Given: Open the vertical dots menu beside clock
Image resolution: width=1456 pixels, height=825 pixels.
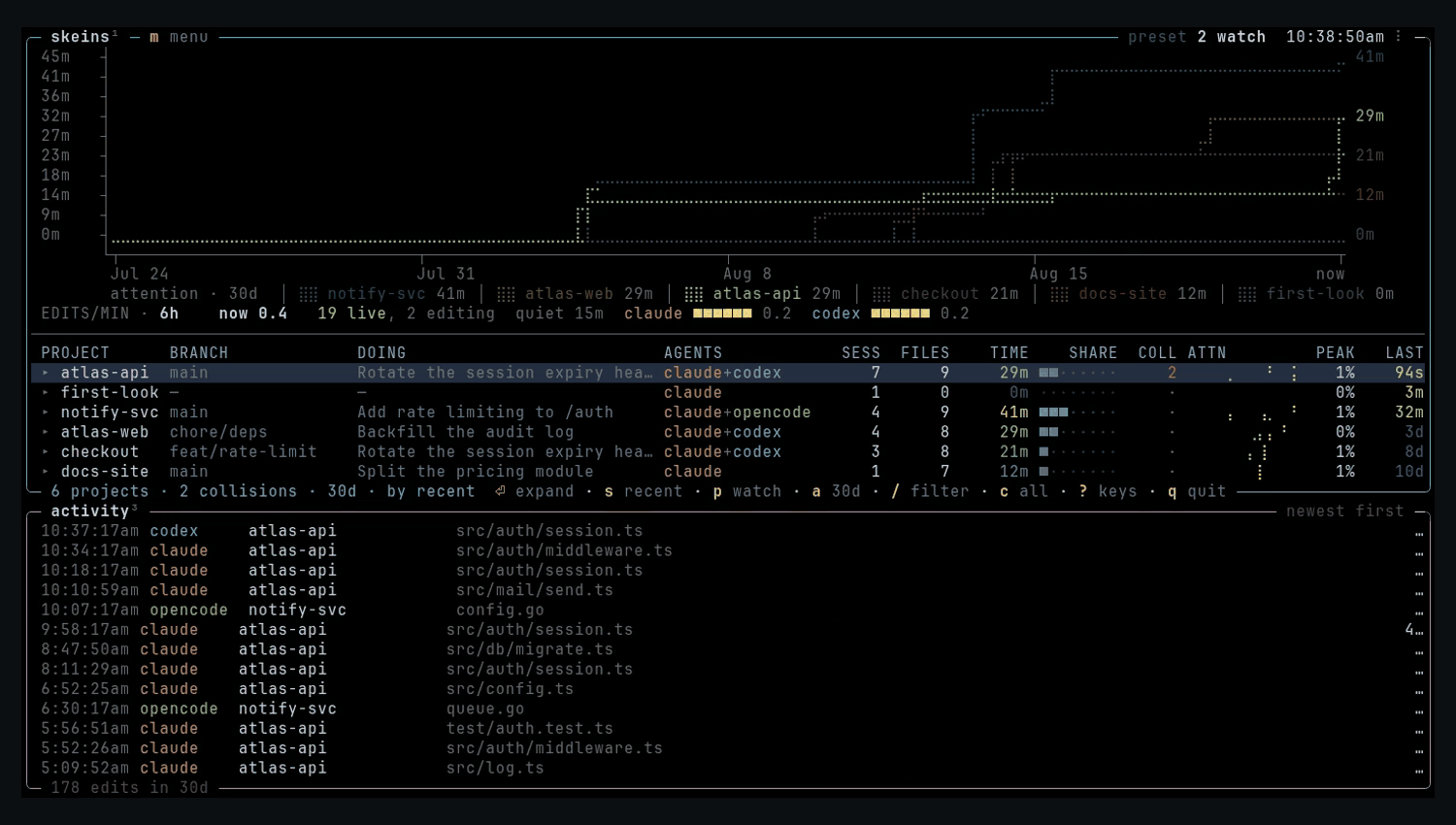Looking at the screenshot, I should (x=1399, y=37).
